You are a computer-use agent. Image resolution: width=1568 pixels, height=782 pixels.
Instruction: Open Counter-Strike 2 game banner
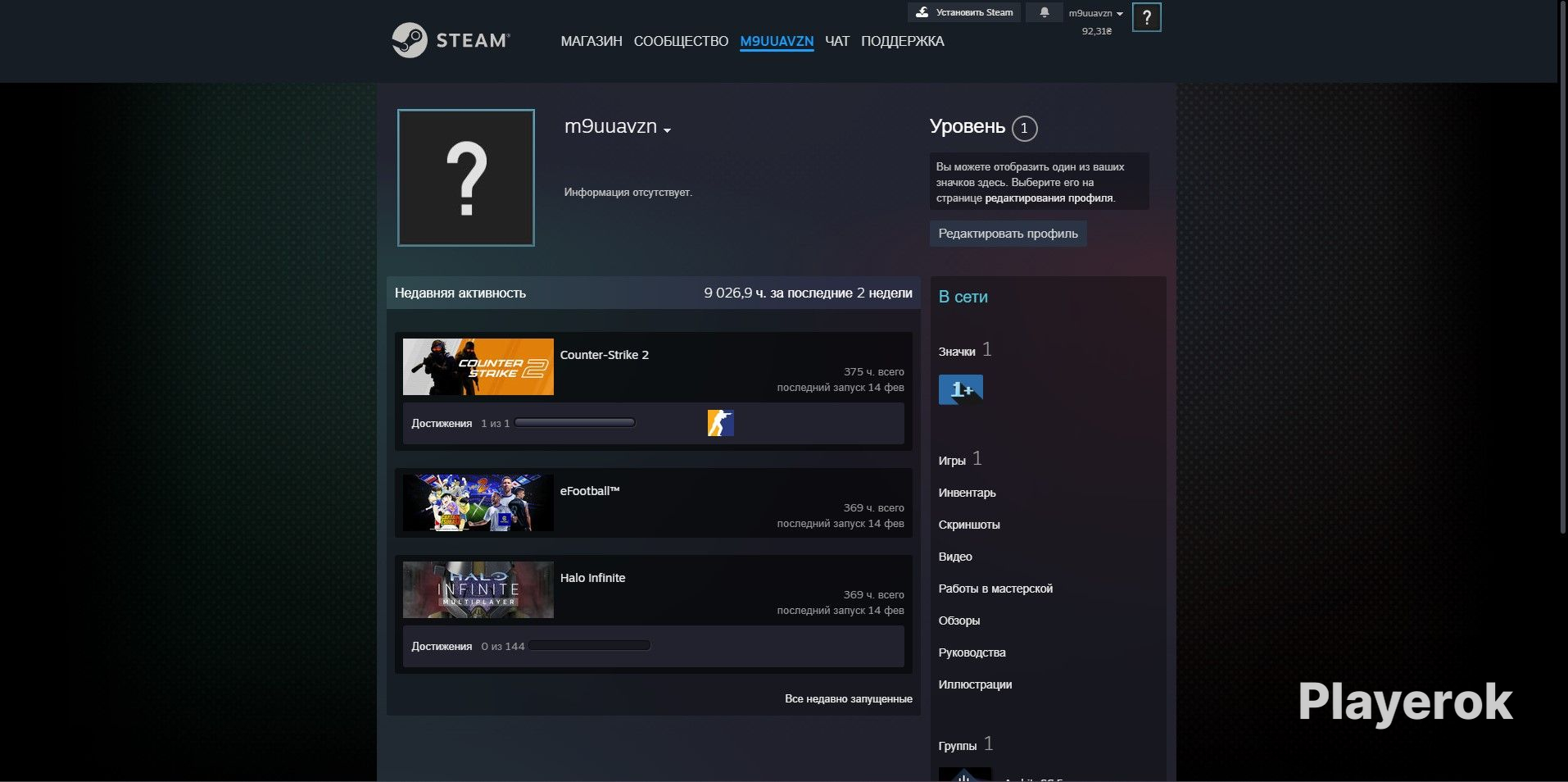[478, 367]
